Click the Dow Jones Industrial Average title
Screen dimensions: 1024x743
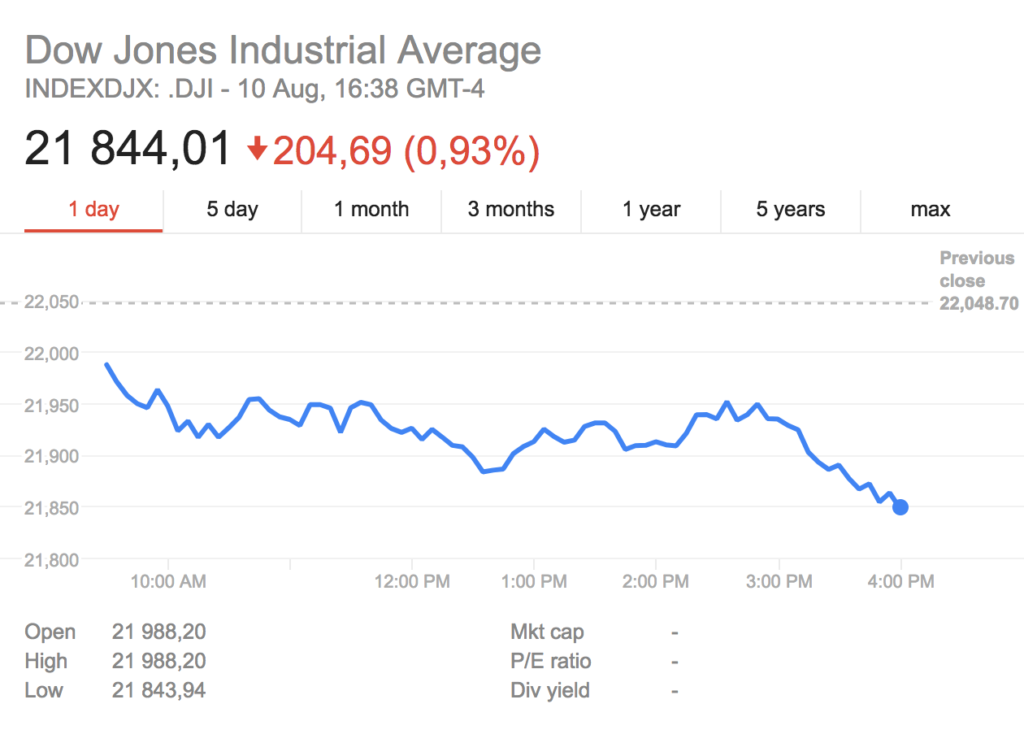(x=283, y=50)
